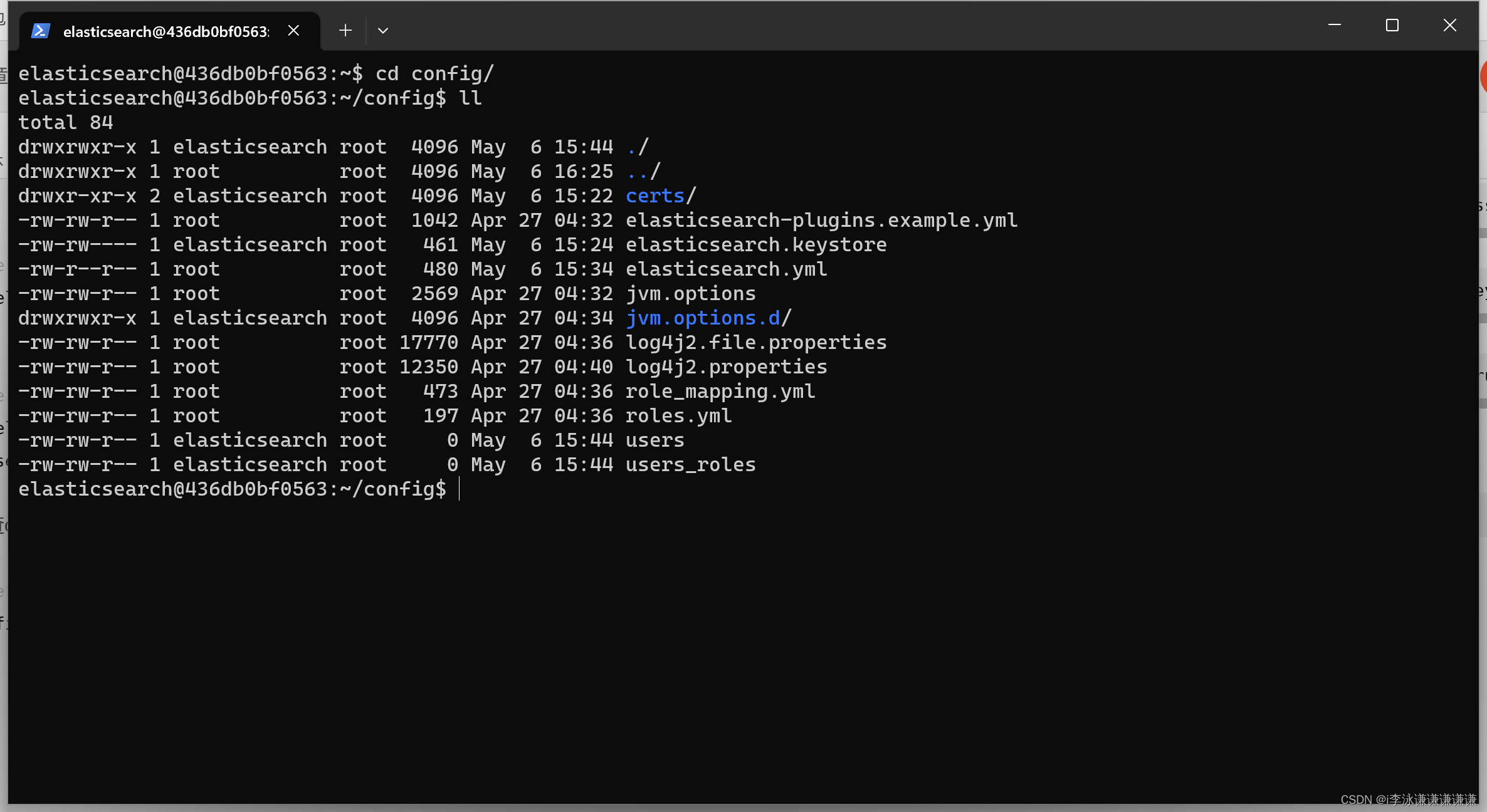Click the jvm.options.d directory name
This screenshot has height=812, width=1487.
tap(702, 318)
